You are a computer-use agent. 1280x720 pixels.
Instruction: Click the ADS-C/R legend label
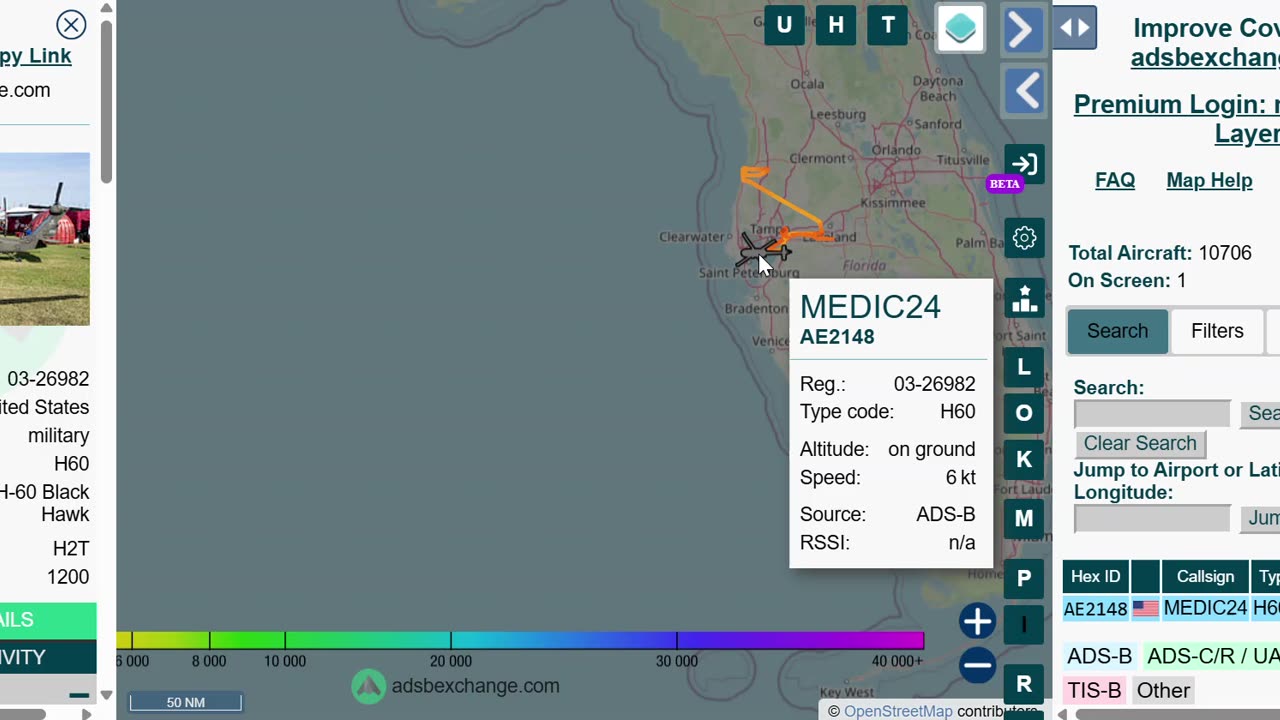pos(1212,656)
